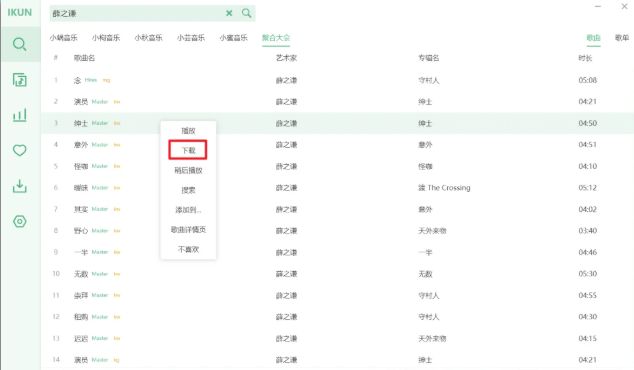
Task: Close the IKUN window
Action: (x=624, y=6)
